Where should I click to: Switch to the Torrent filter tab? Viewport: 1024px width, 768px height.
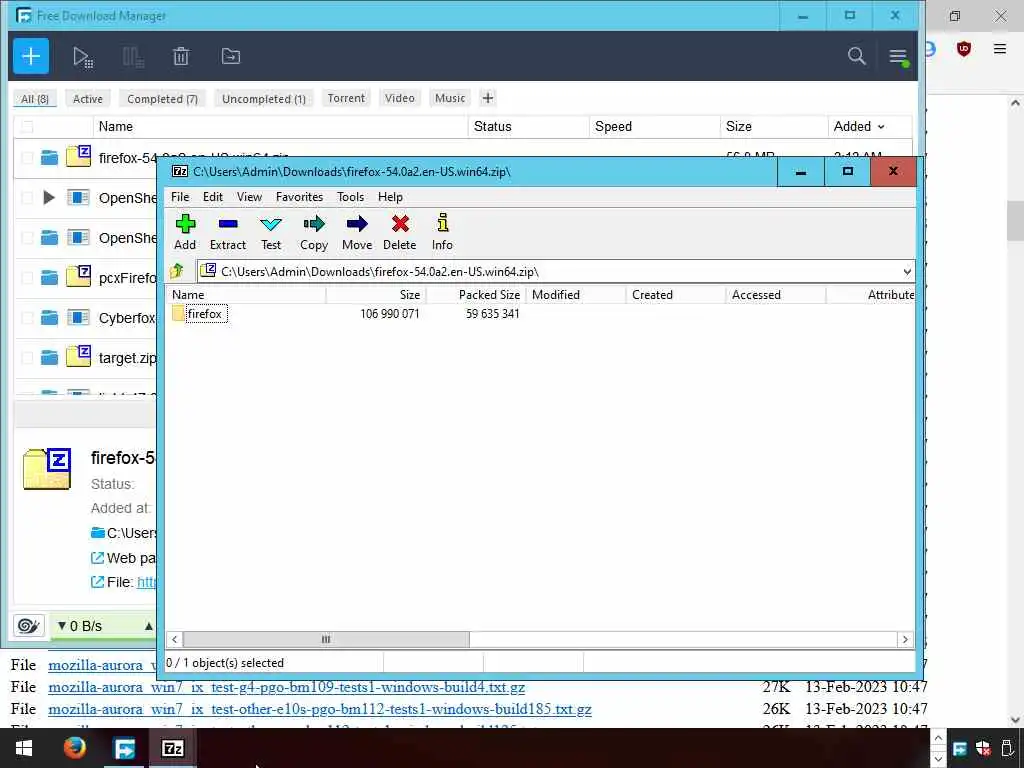click(x=346, y=98)
